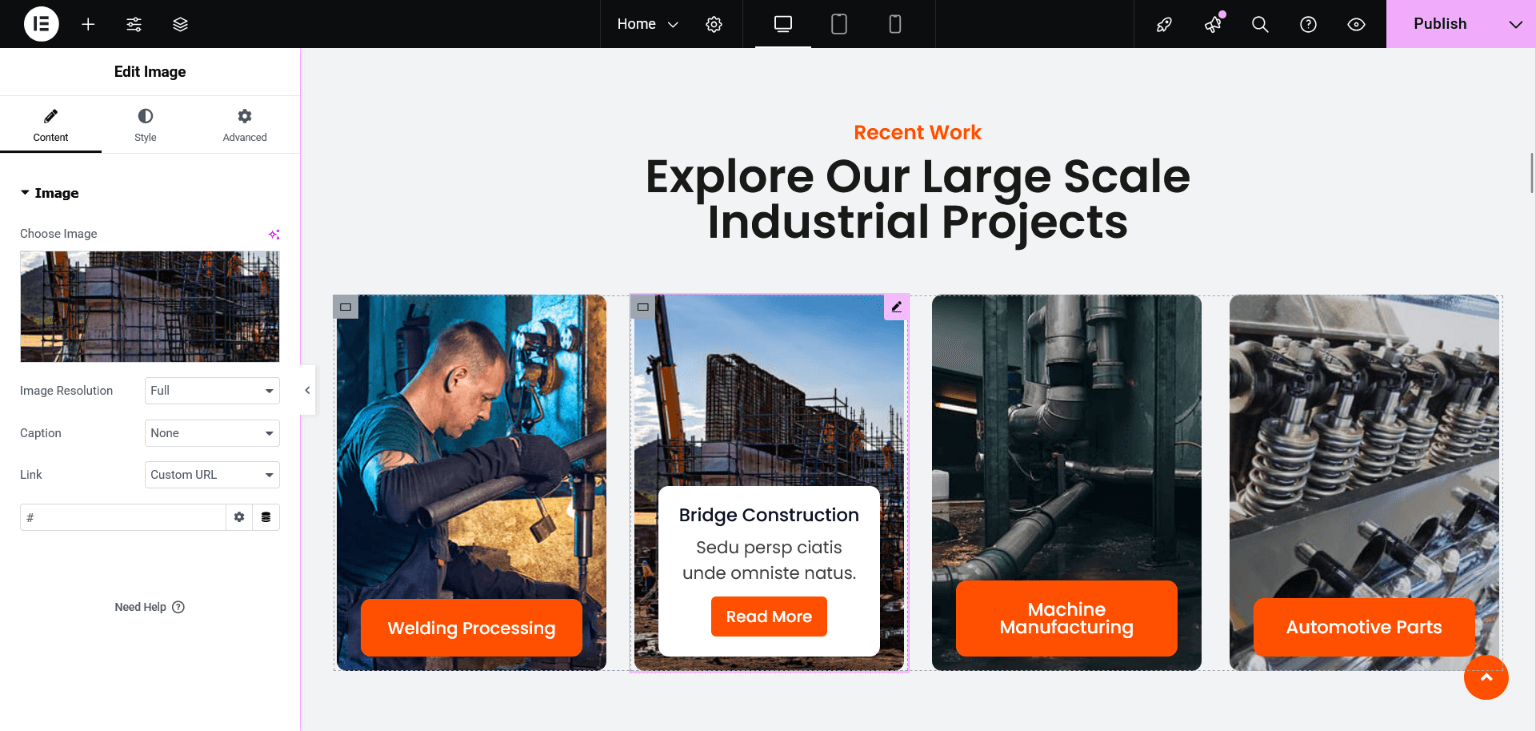Open the Home page selector dropdown
Viewport: 1536px width, 731px height.
[648, 24]
